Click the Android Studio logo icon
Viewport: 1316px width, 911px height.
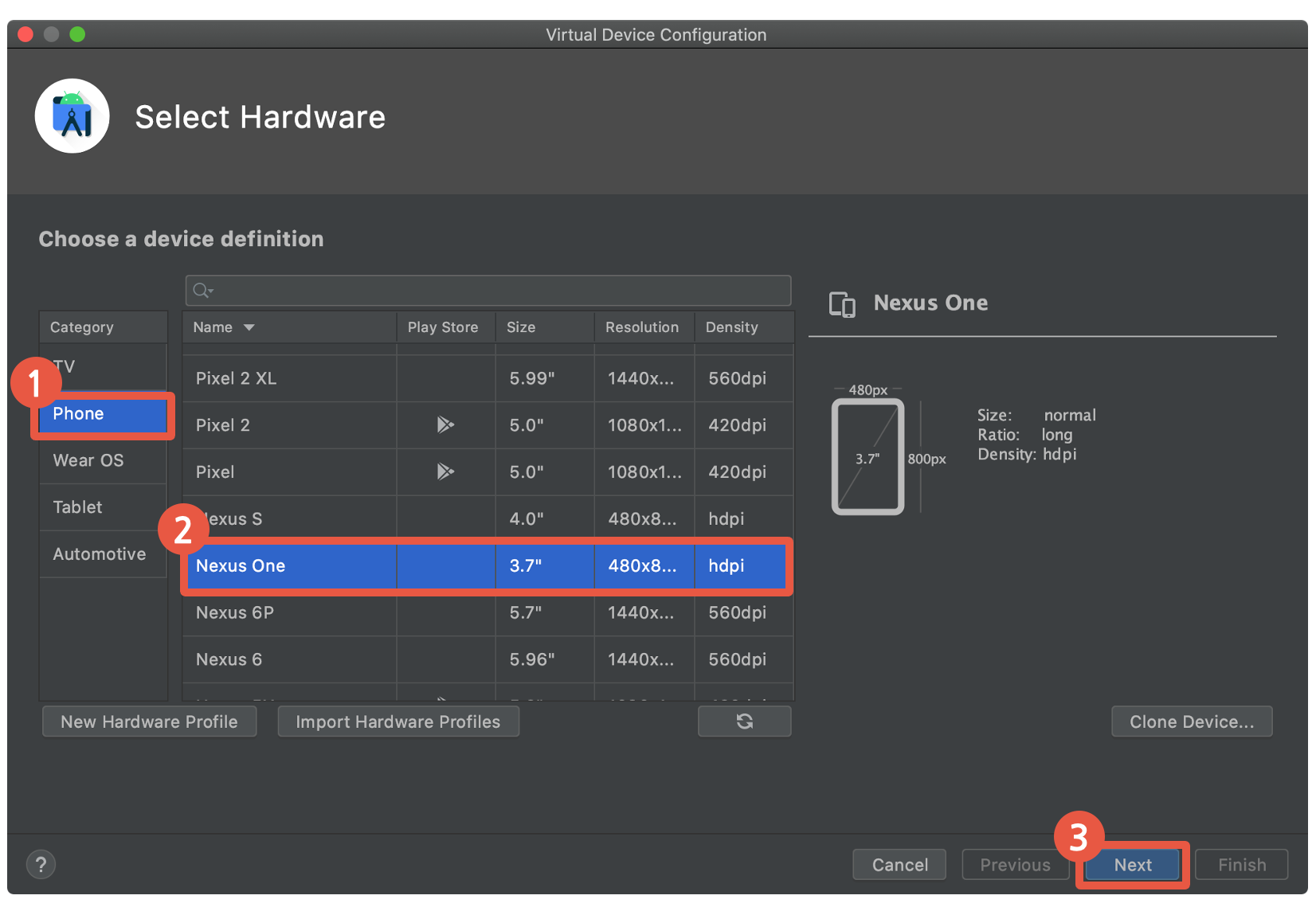point(72,116)
